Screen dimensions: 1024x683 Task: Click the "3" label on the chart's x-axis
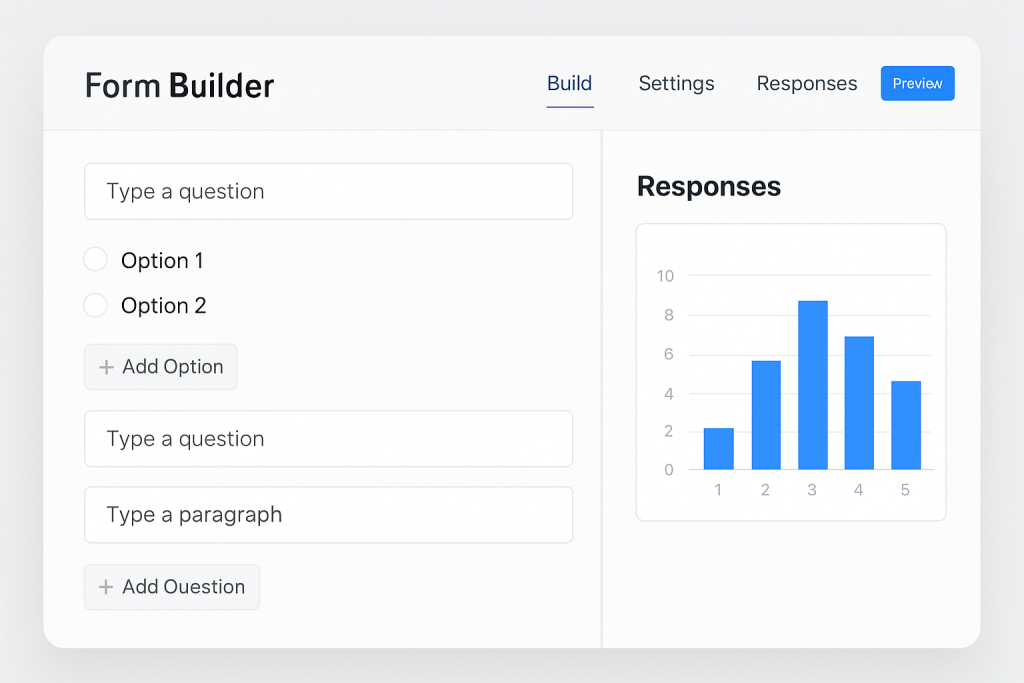point(812,490)
